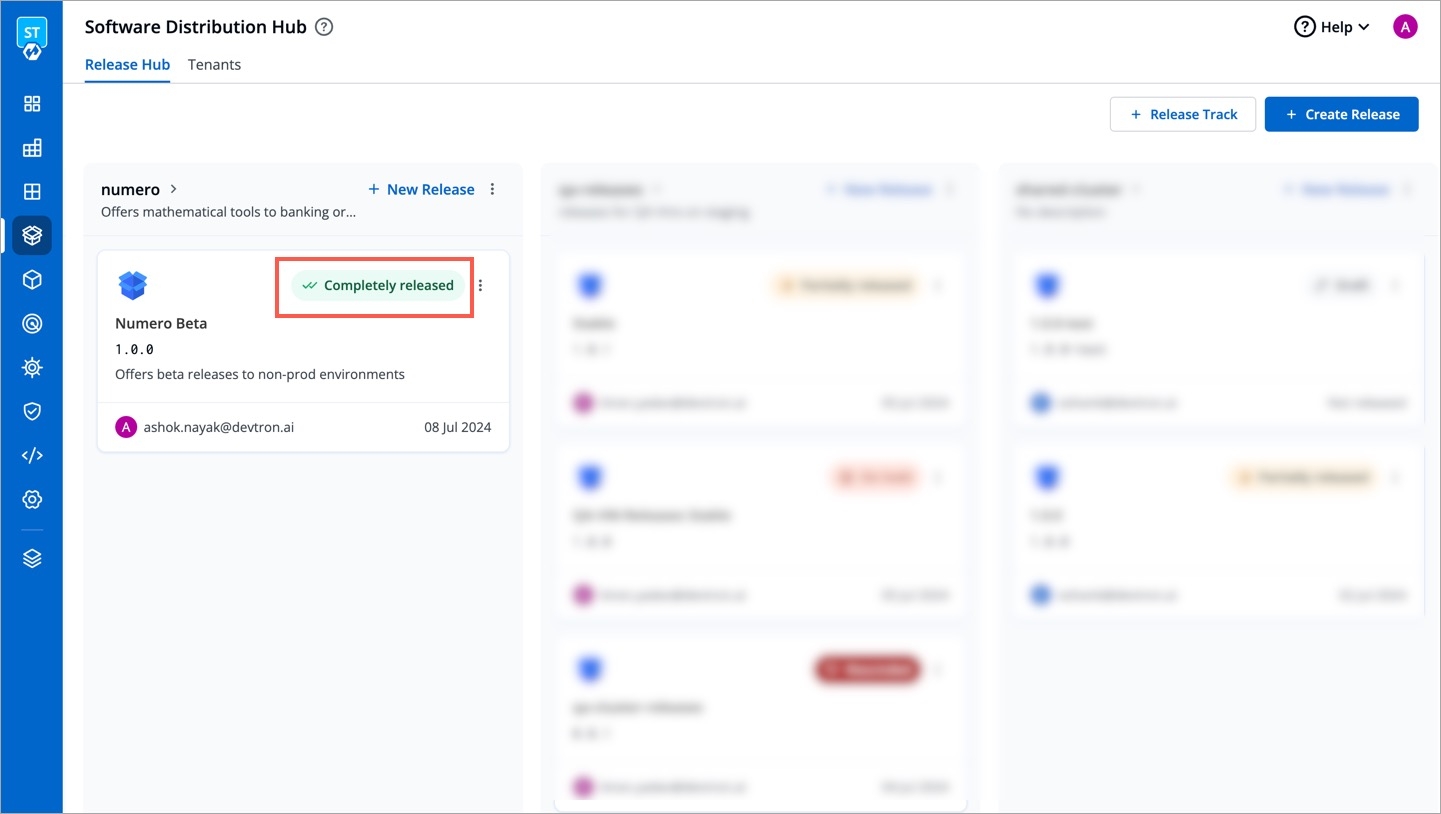Open numero track's three-dot options menu
The image size is (1441, 814).
[492, 189]
